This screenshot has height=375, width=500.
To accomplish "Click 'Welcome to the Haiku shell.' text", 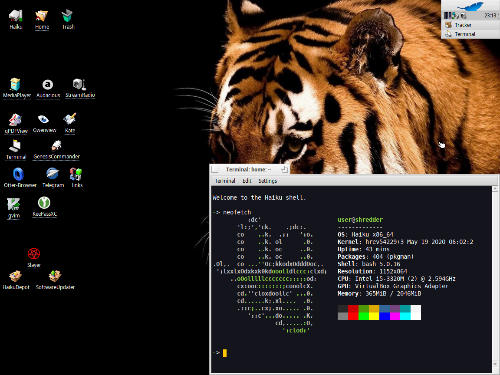I will click(x=259, y=198).
